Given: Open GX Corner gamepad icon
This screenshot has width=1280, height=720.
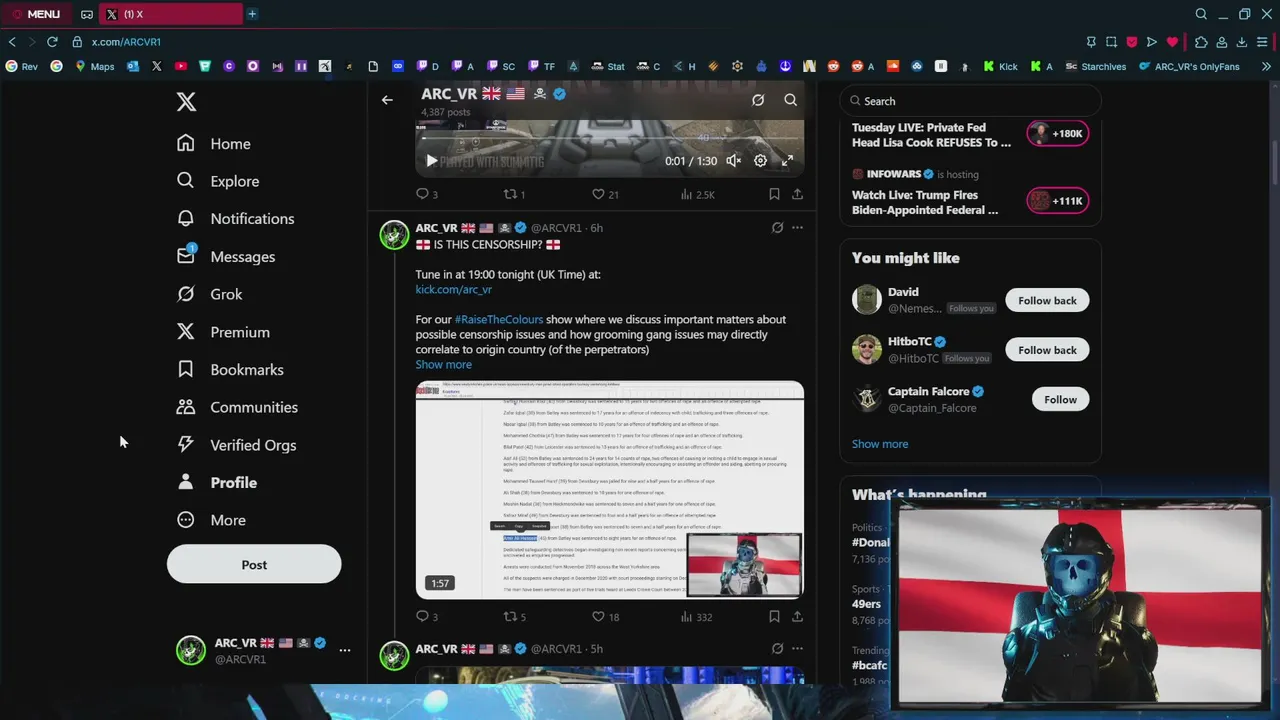Looking at the screenshot, I should [87, 14].
